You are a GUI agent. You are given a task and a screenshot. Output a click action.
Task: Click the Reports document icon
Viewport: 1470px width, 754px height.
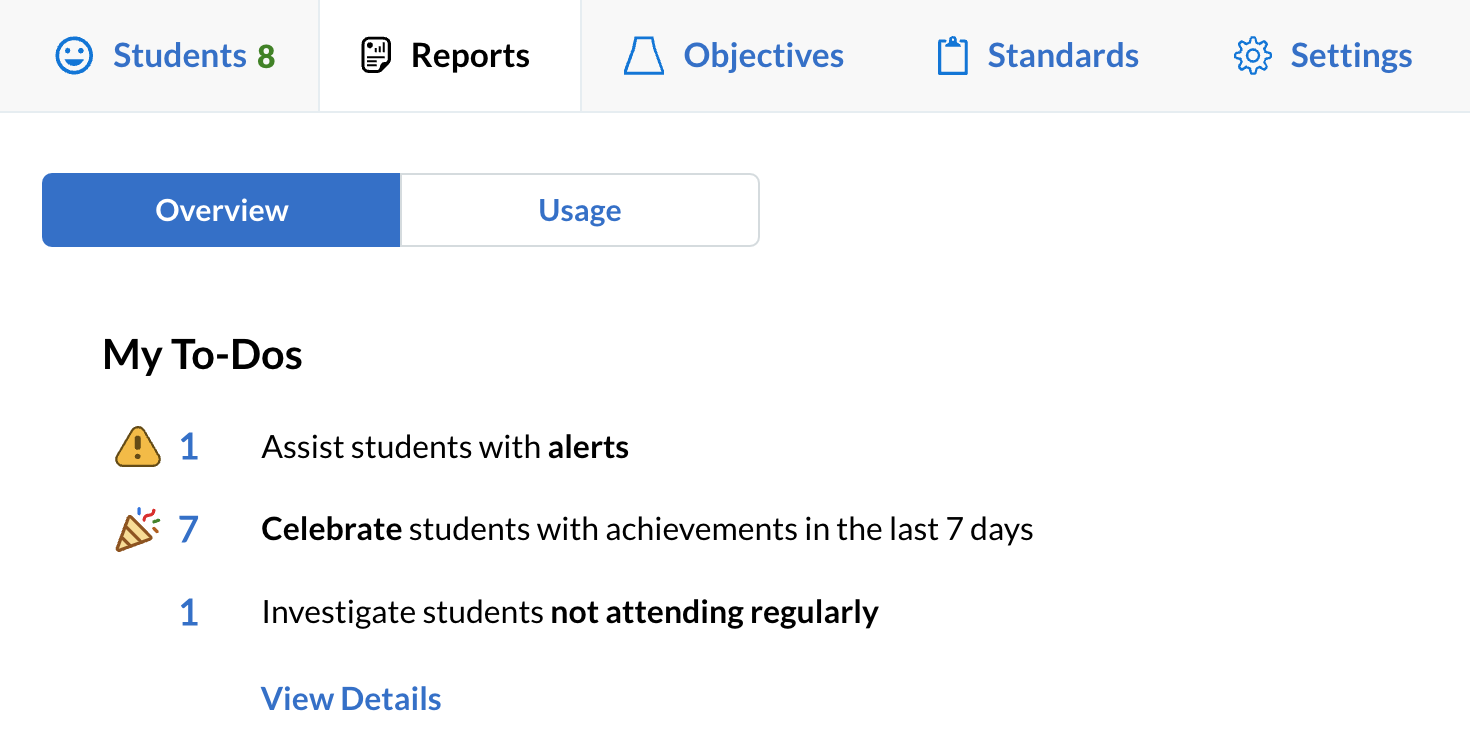pos(376,56)
